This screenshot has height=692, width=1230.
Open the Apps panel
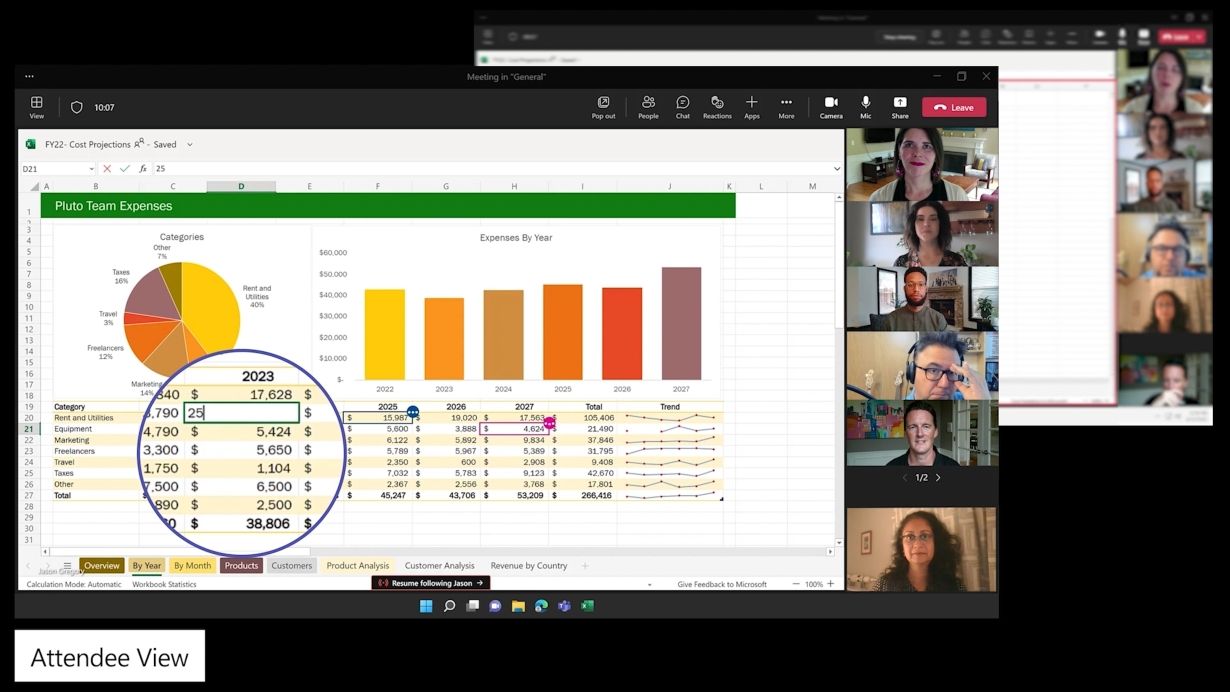(751, 105)
